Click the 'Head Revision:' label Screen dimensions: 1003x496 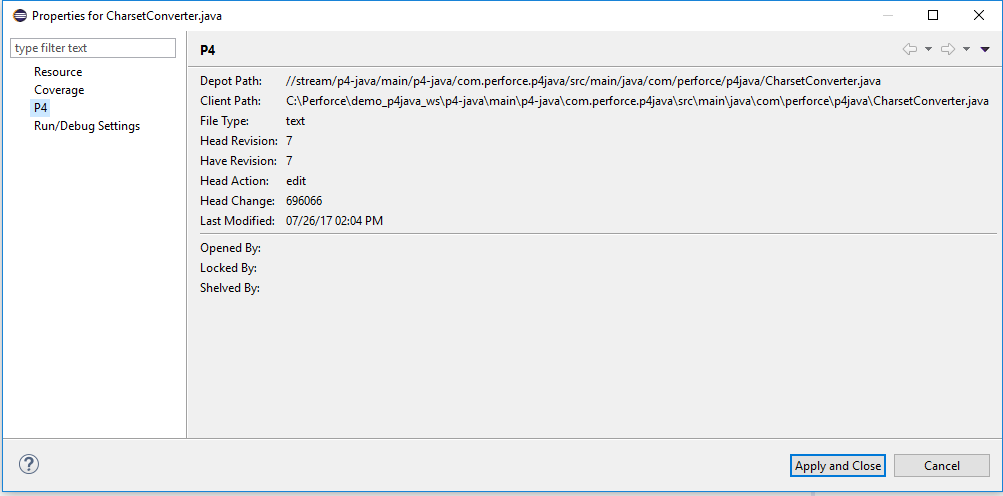point(239,141)
